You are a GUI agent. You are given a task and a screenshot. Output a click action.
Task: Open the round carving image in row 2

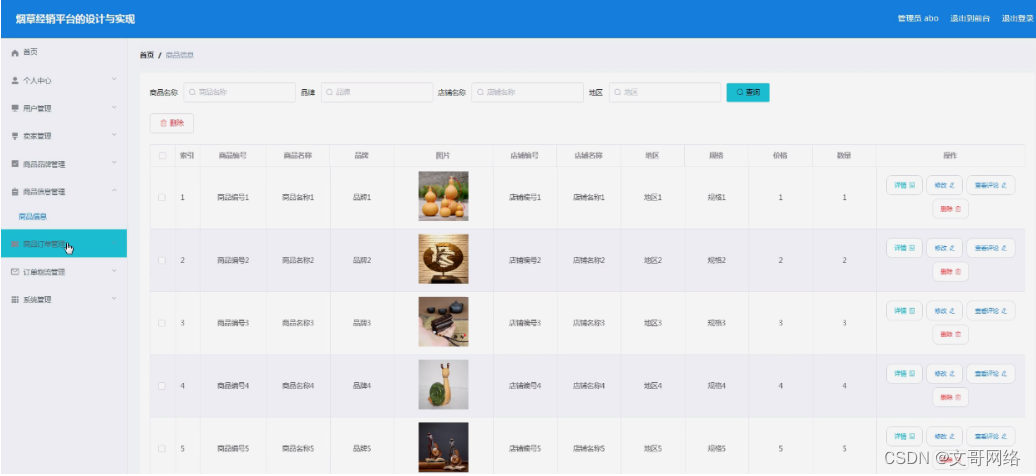(x=443, y=259)
